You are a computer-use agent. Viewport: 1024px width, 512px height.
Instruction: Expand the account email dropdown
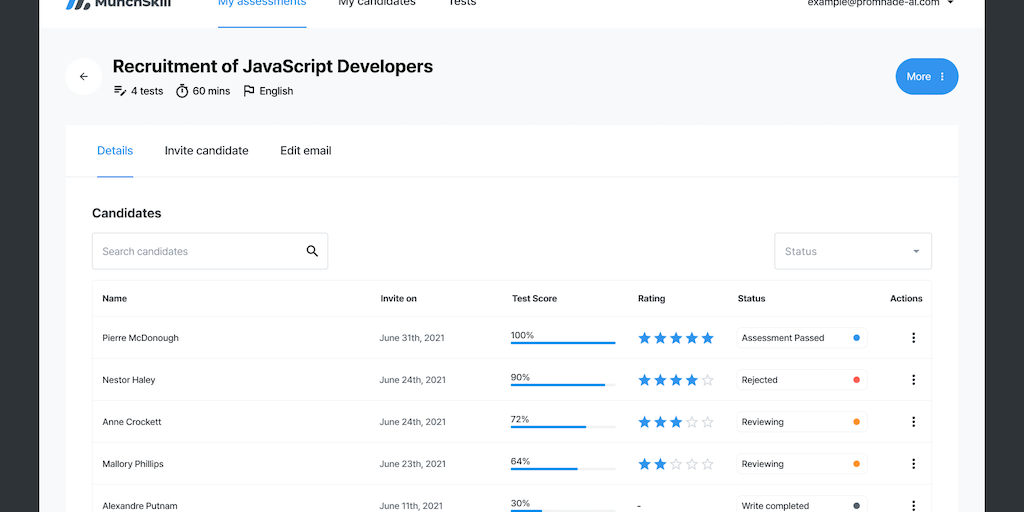coord(949,3)
